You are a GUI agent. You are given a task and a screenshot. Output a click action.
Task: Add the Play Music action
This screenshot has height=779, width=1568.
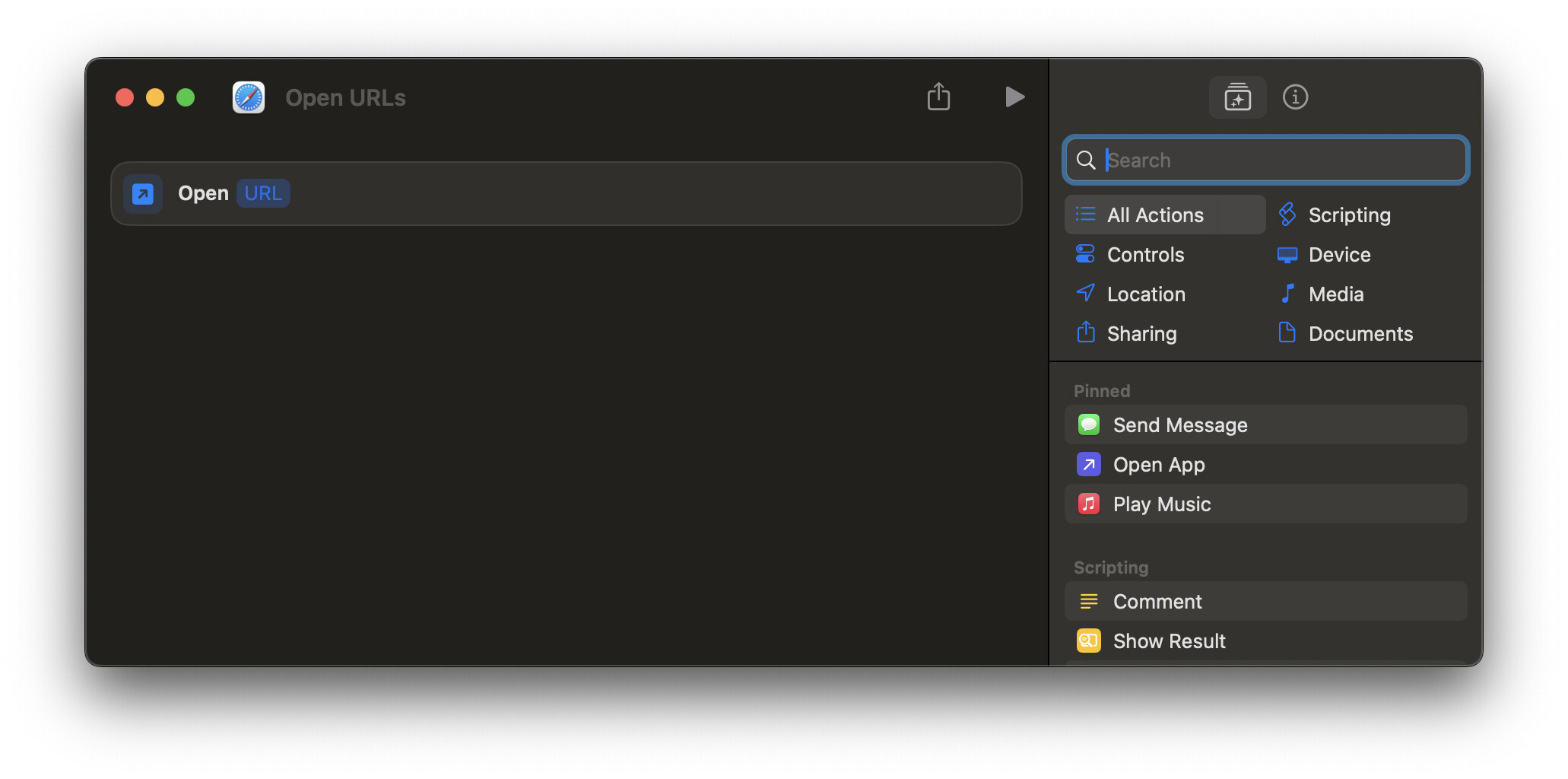(x=1266, y=504)
